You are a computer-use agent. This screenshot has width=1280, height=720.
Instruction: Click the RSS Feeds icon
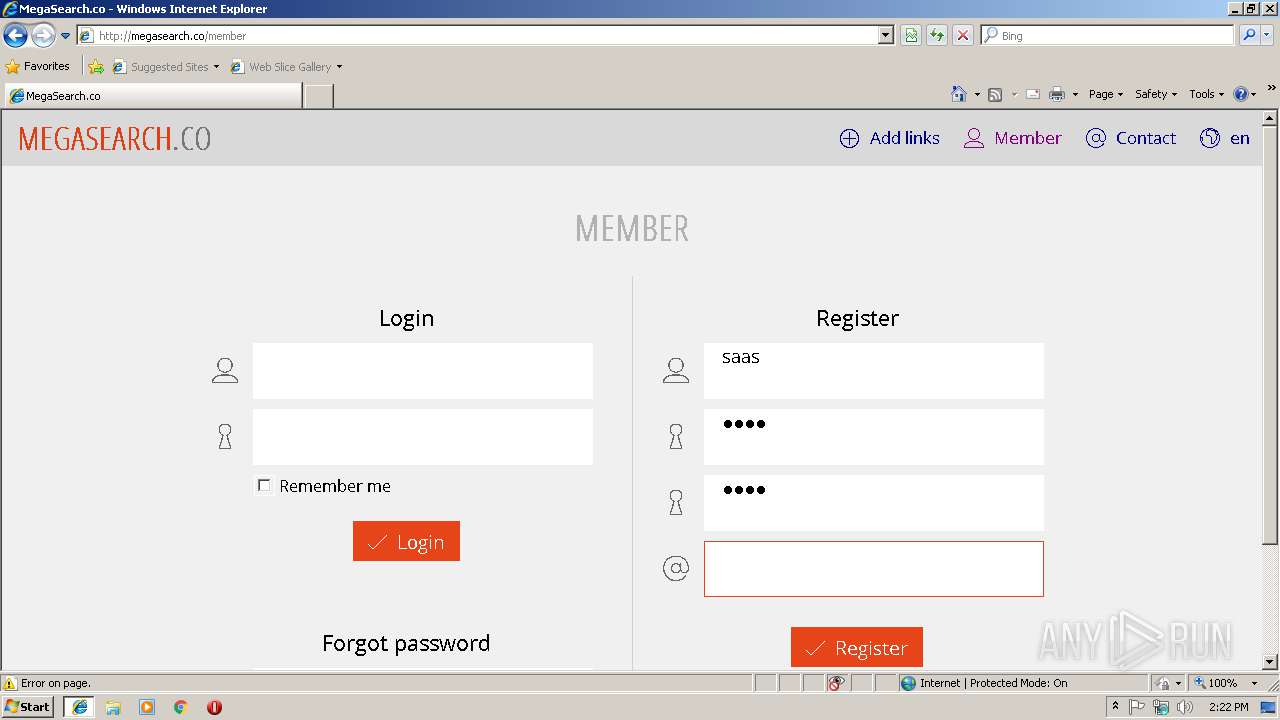pyautogui.click(x=995, y=94)
